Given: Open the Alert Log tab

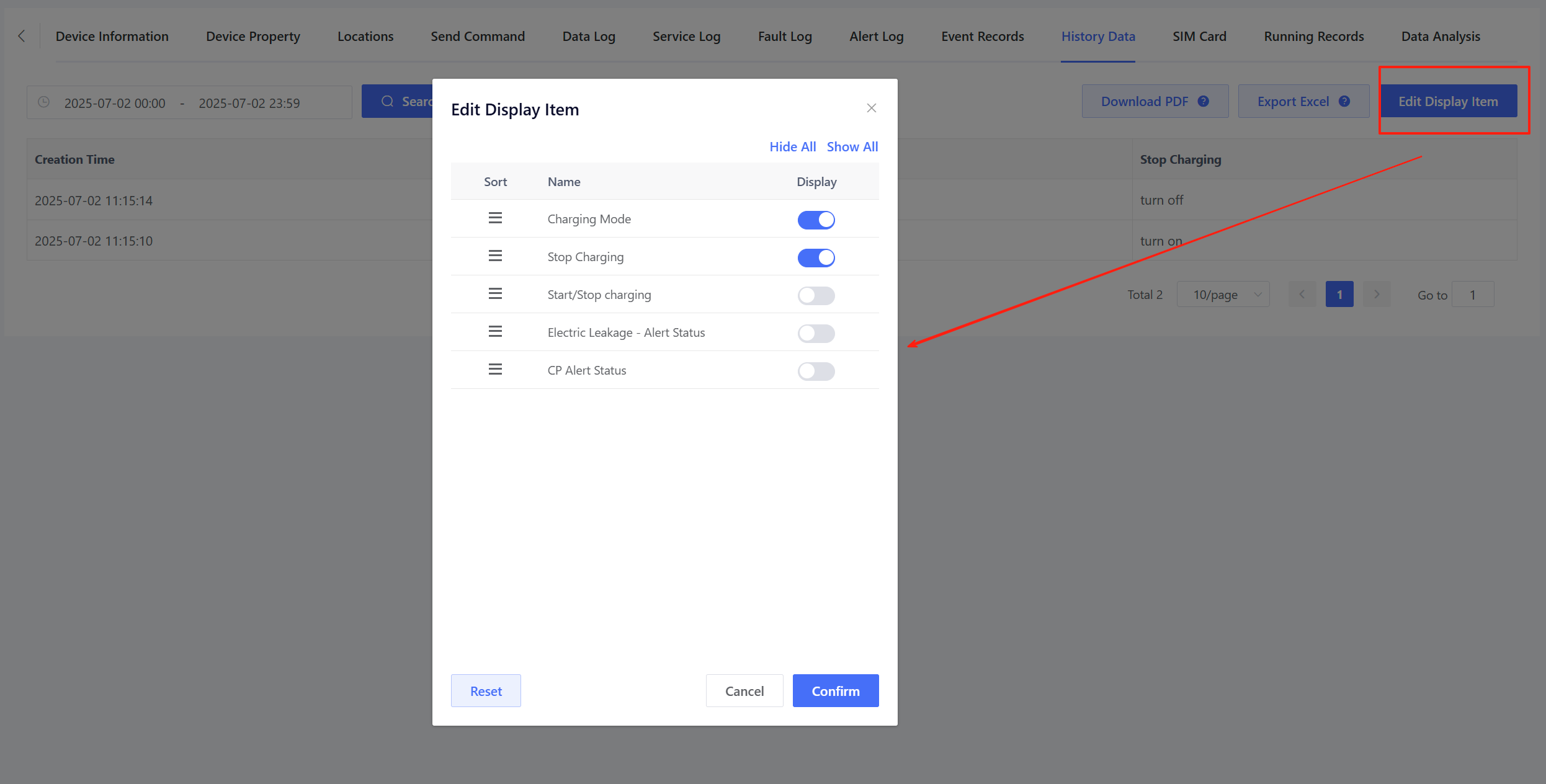Looking at the screenshot, I should pyautogui.click(x=876, y=36).
